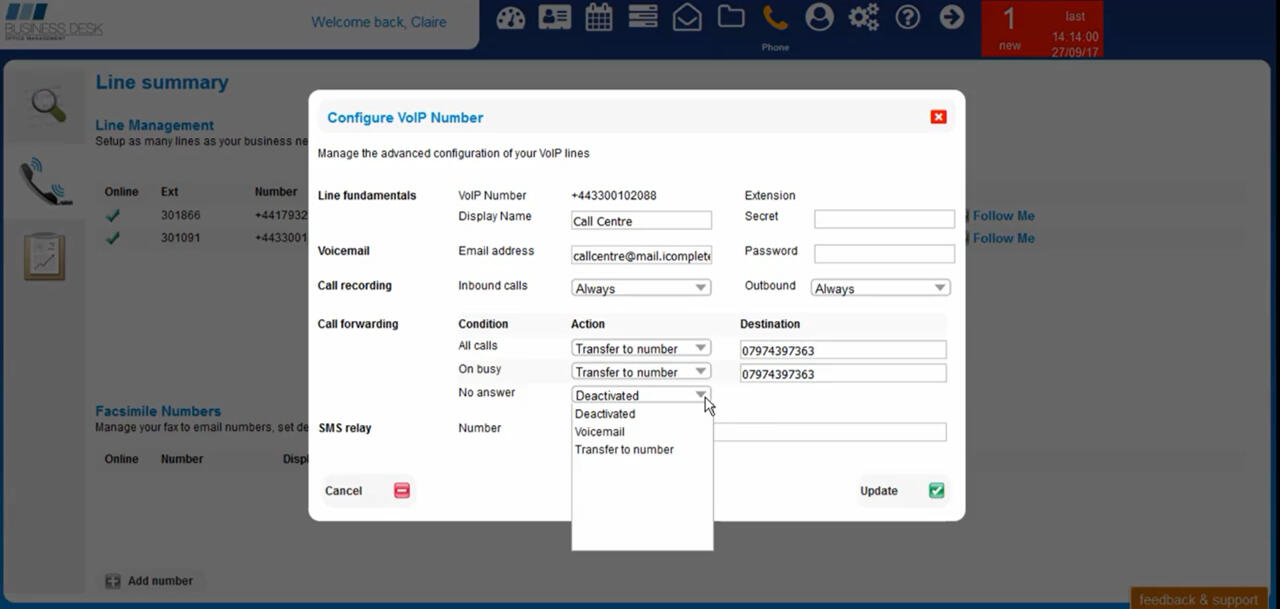Viewport: 1280px width, 609px height.
Task: Open the calendar icon in top bar
Action: [x=599, y=18]
